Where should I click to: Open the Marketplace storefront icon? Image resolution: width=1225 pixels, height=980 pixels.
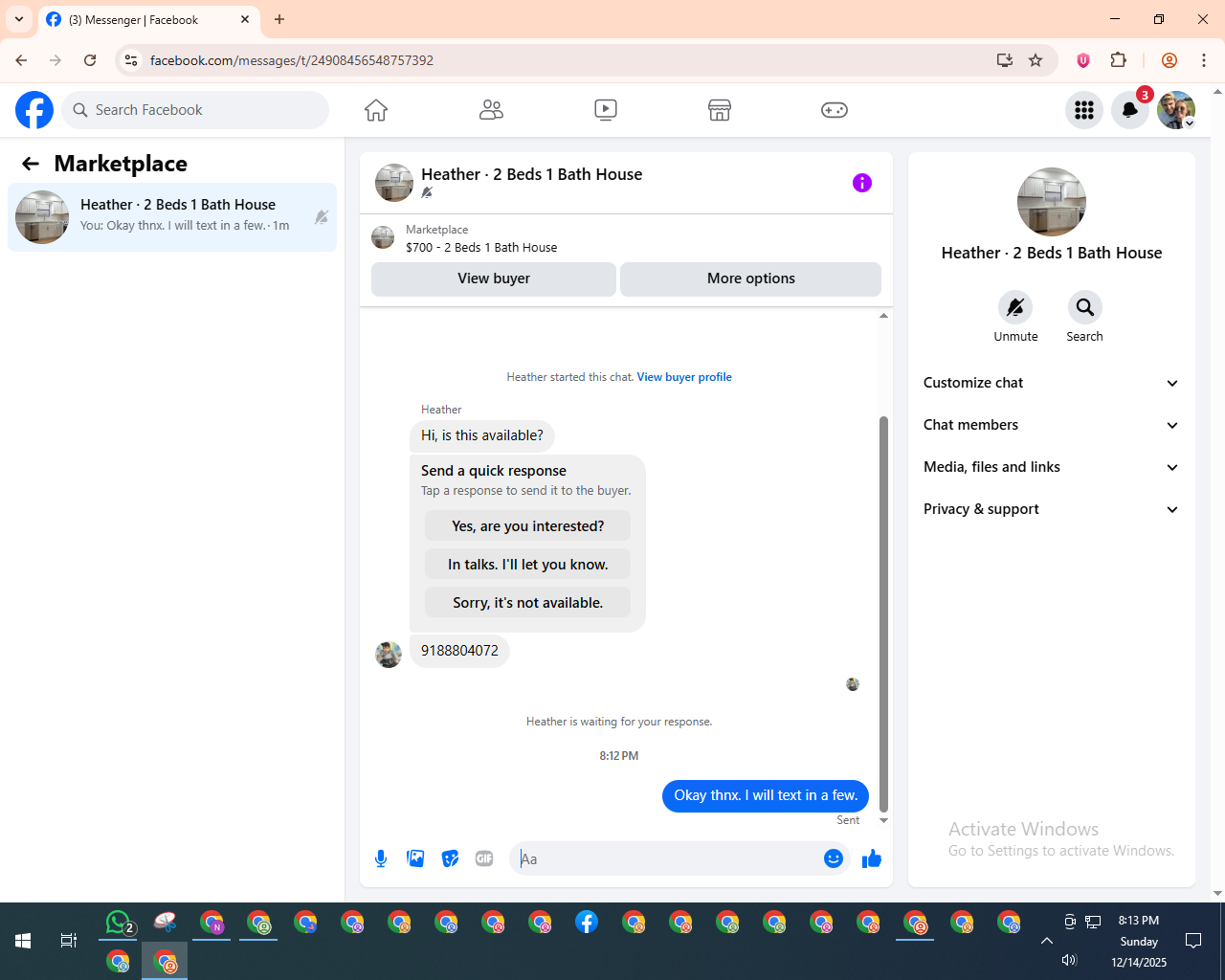(x=720, y=110)
